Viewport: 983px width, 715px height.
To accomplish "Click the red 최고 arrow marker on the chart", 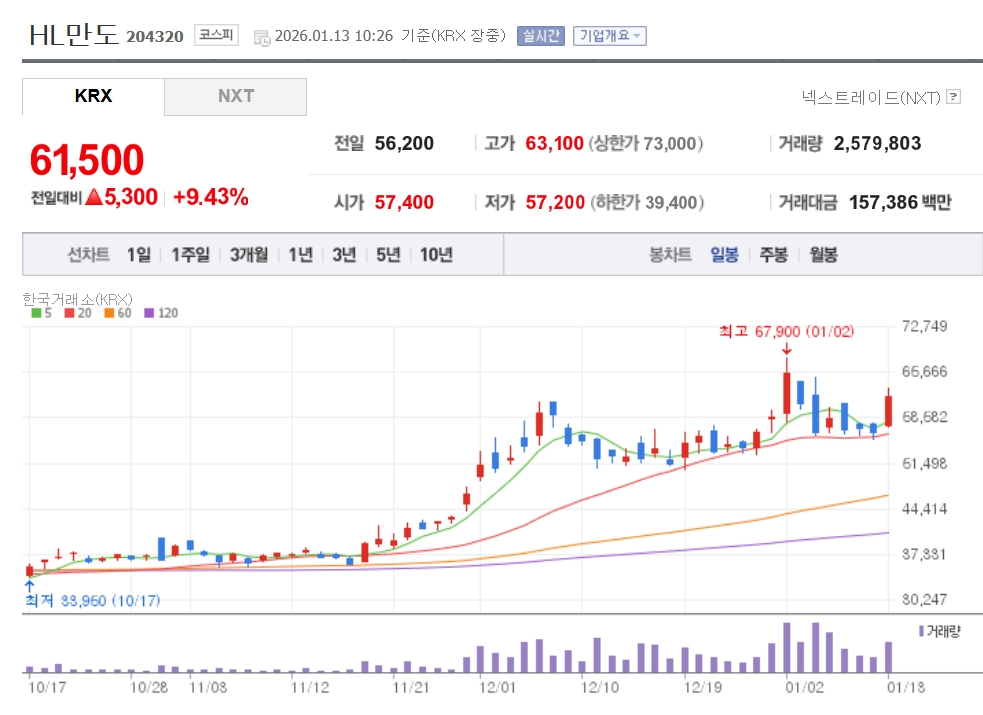I will [787, 349].
